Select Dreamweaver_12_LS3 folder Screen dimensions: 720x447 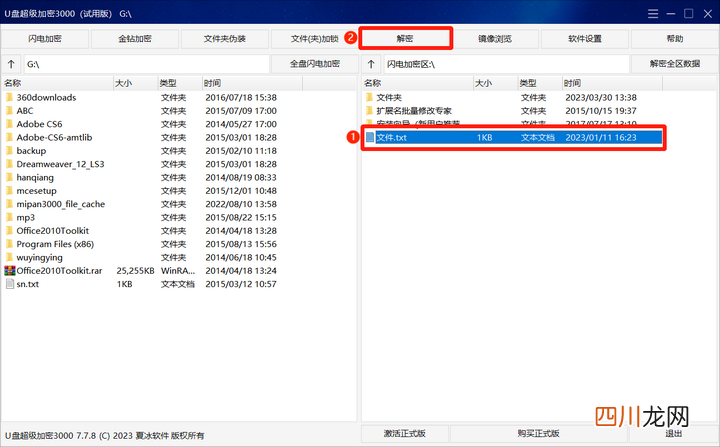[60, 164]
